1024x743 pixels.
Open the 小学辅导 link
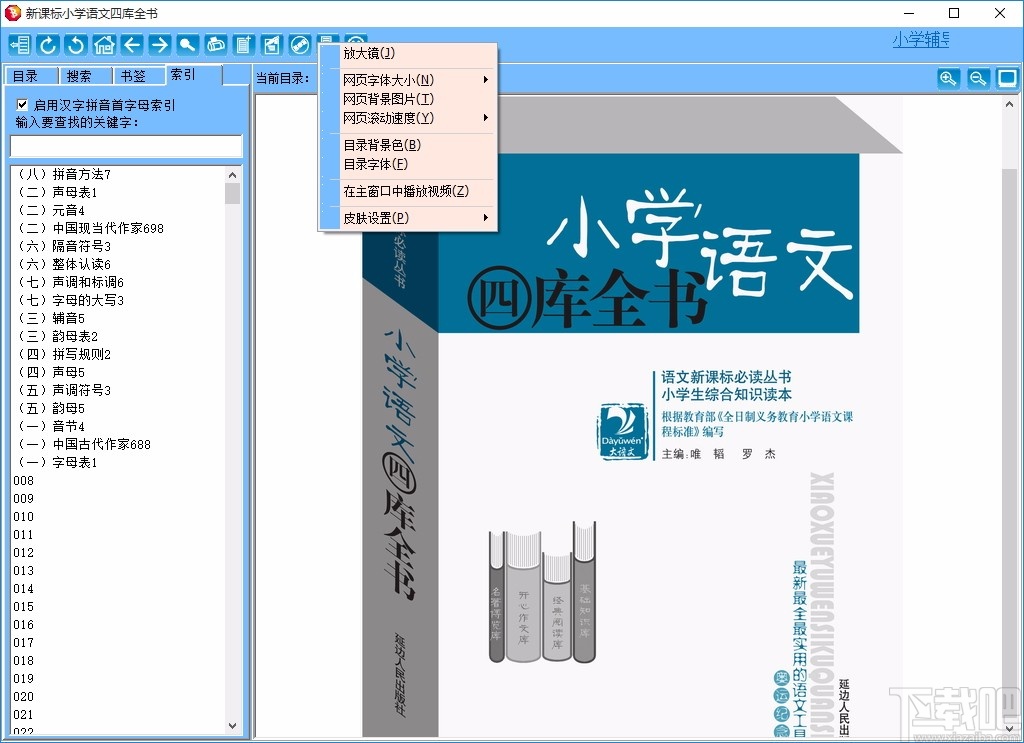click(x=921, y=40)
